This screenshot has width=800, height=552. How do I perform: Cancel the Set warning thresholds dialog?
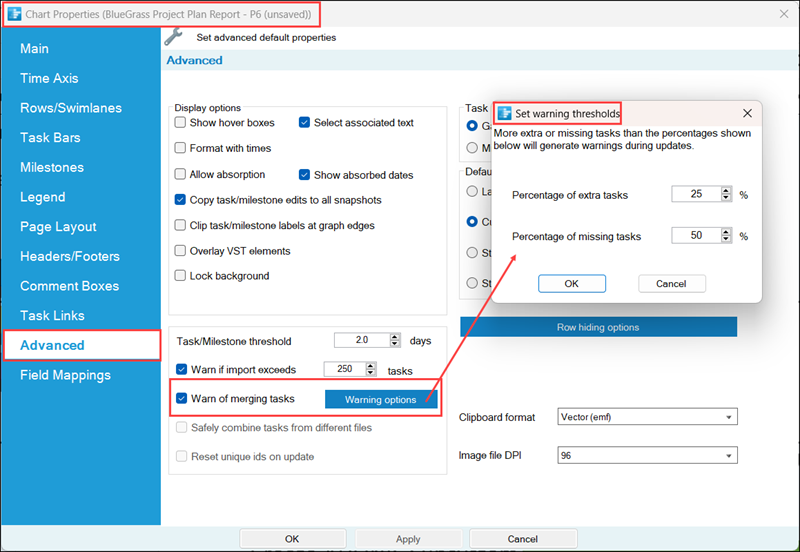(x=671, y=284)
